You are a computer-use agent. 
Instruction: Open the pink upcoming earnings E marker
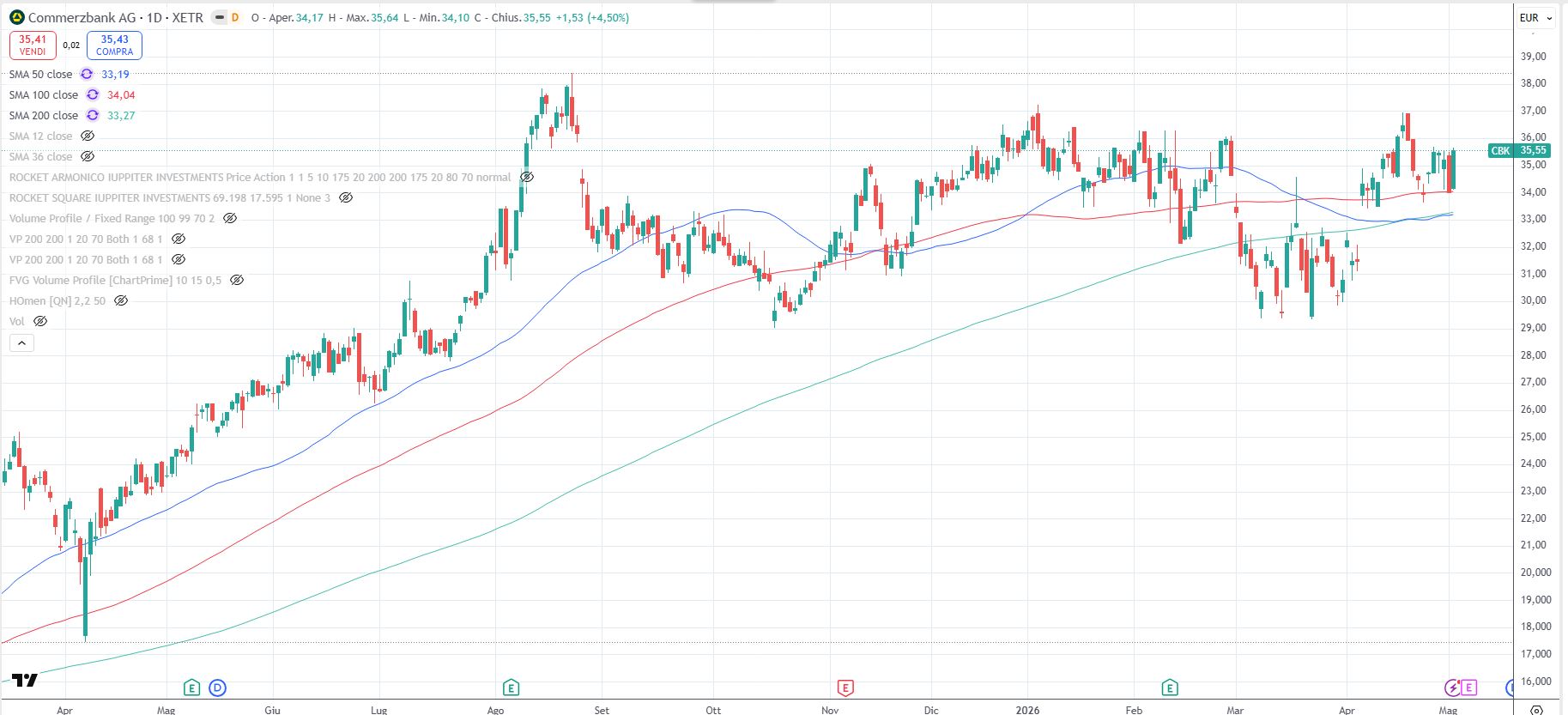click(1468, 688)
